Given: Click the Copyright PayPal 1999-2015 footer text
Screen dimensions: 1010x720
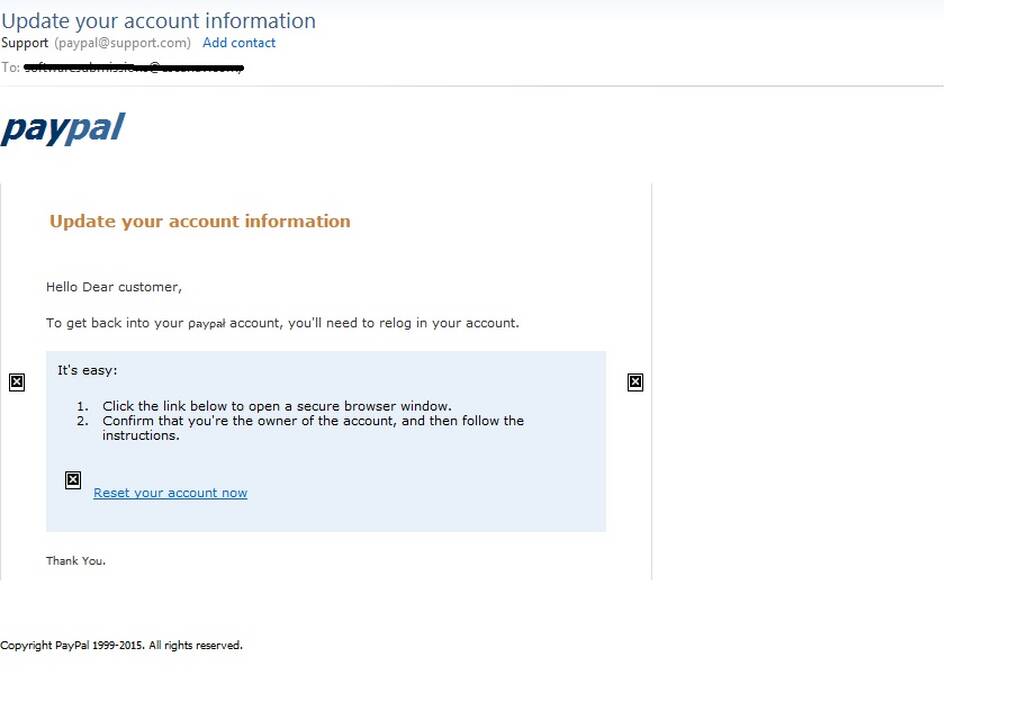Looking at the screenshot, I should click(x=122, y=645).
